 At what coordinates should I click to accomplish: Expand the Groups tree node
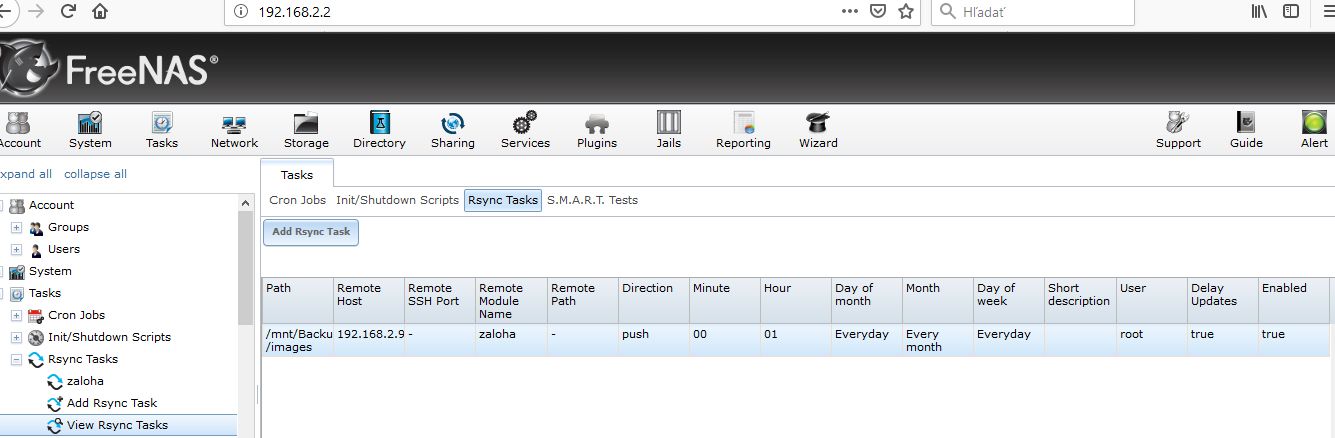point(17,227)
